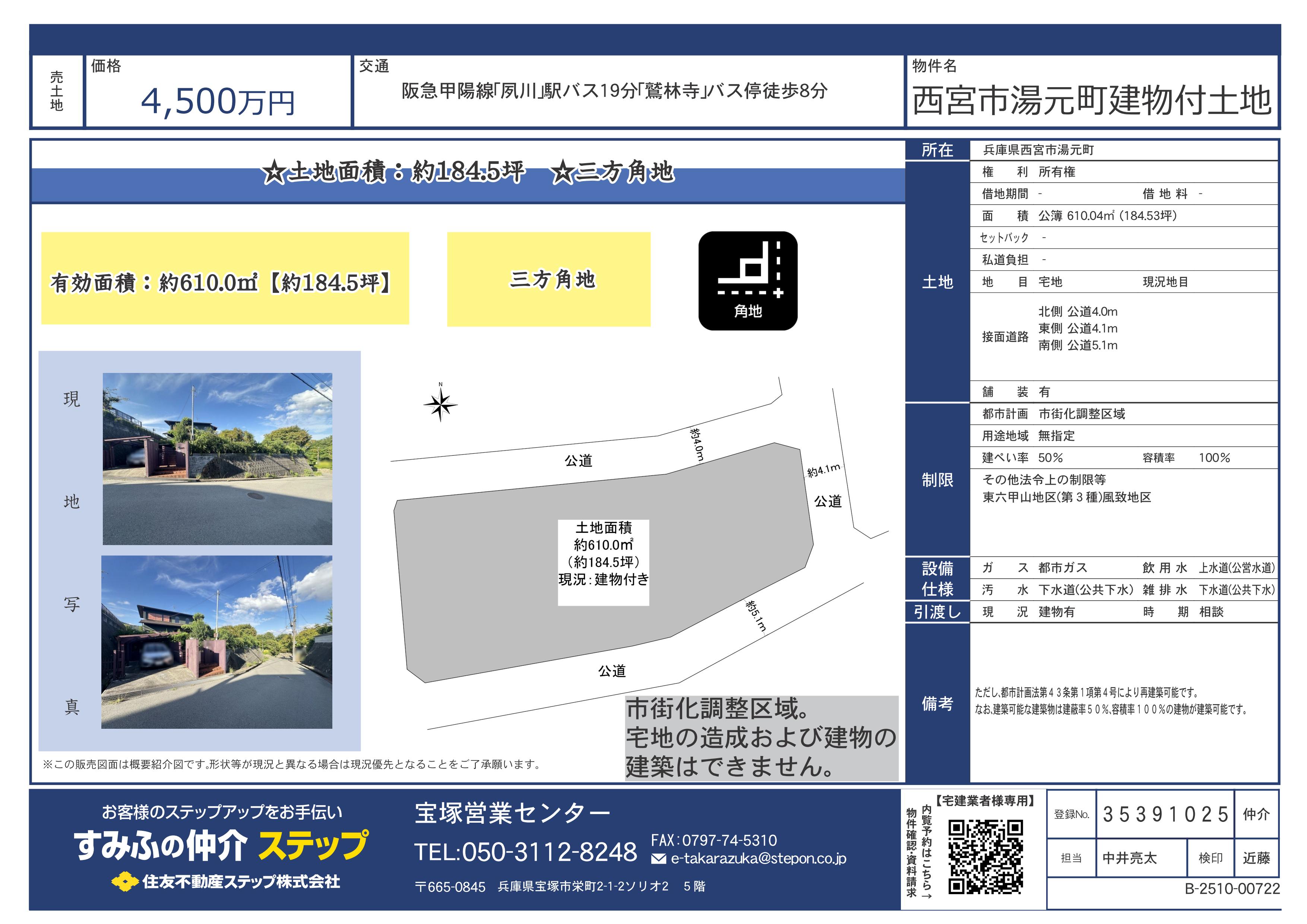Click the すみふの仲介 ステップ brand logo
The height and width of the screenshot is (924, 1307).
221,845
